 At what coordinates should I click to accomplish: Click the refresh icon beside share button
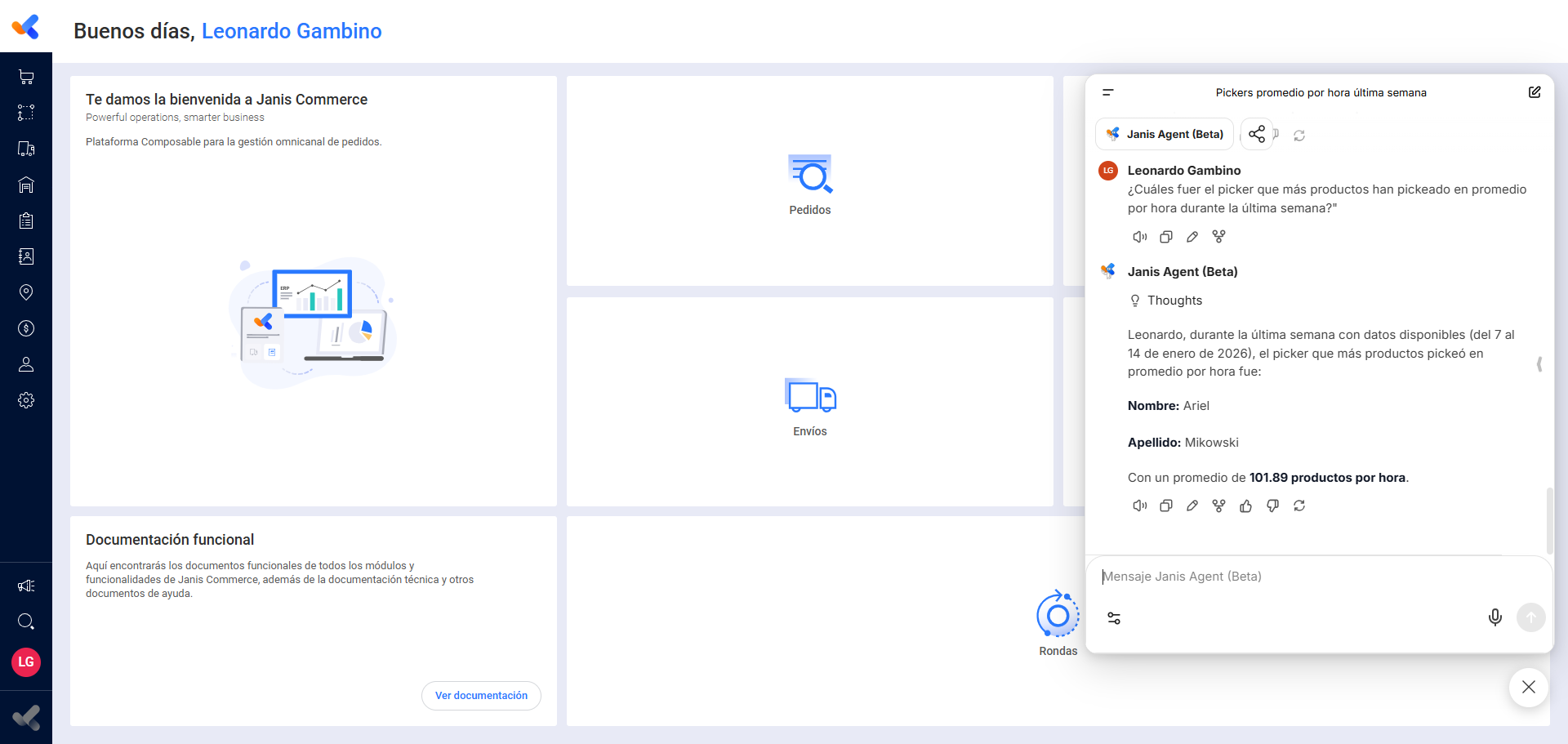(1299, 136)
